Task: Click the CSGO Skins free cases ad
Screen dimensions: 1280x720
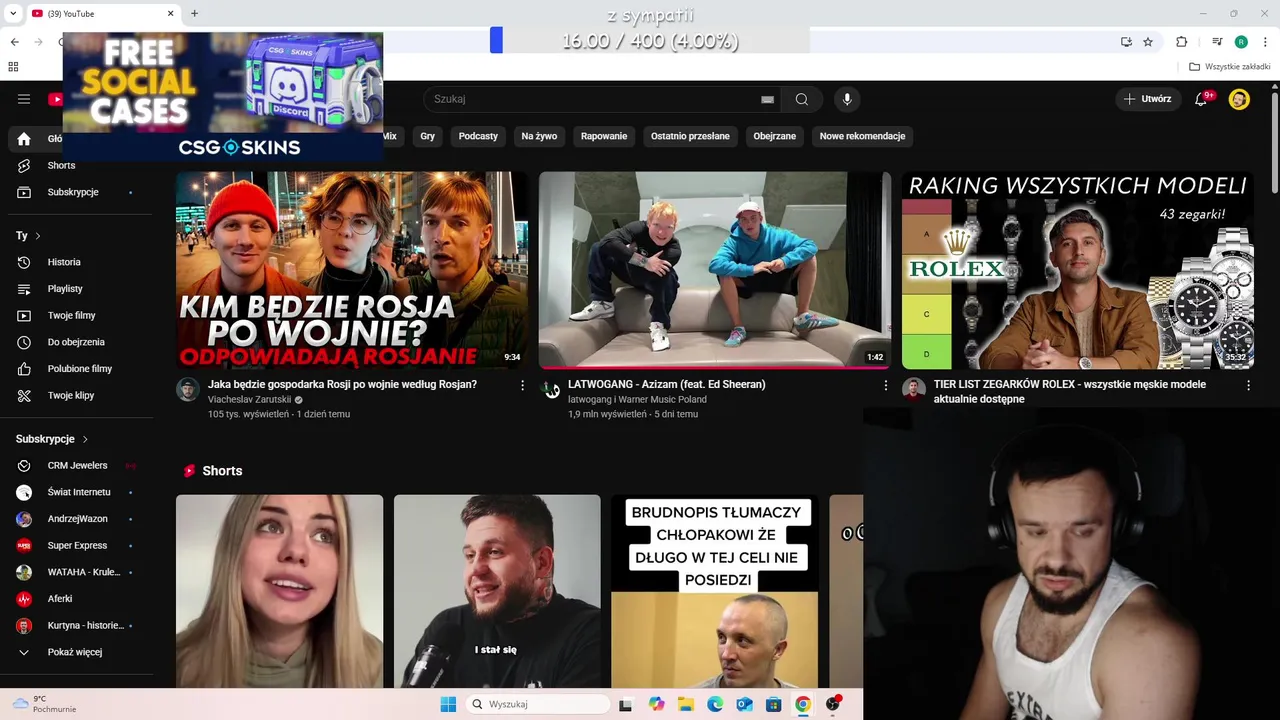Action: 223,97
